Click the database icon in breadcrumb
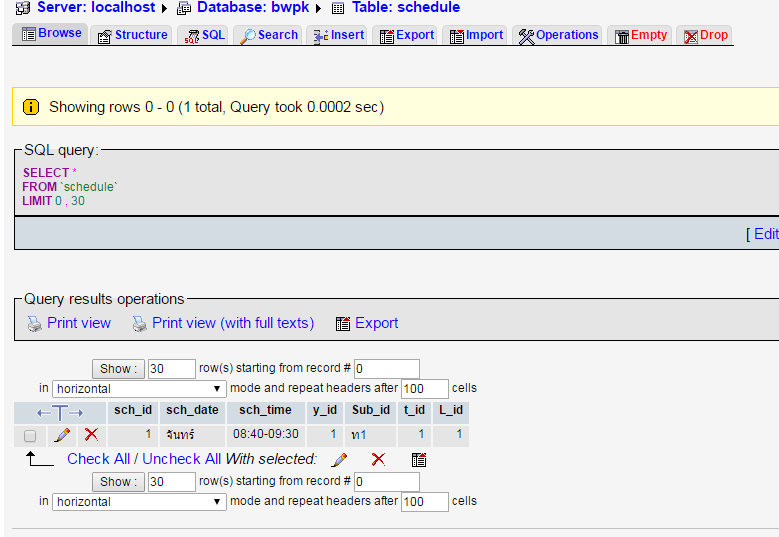Viewport: 779px width, 537px height. click(184, 8)
